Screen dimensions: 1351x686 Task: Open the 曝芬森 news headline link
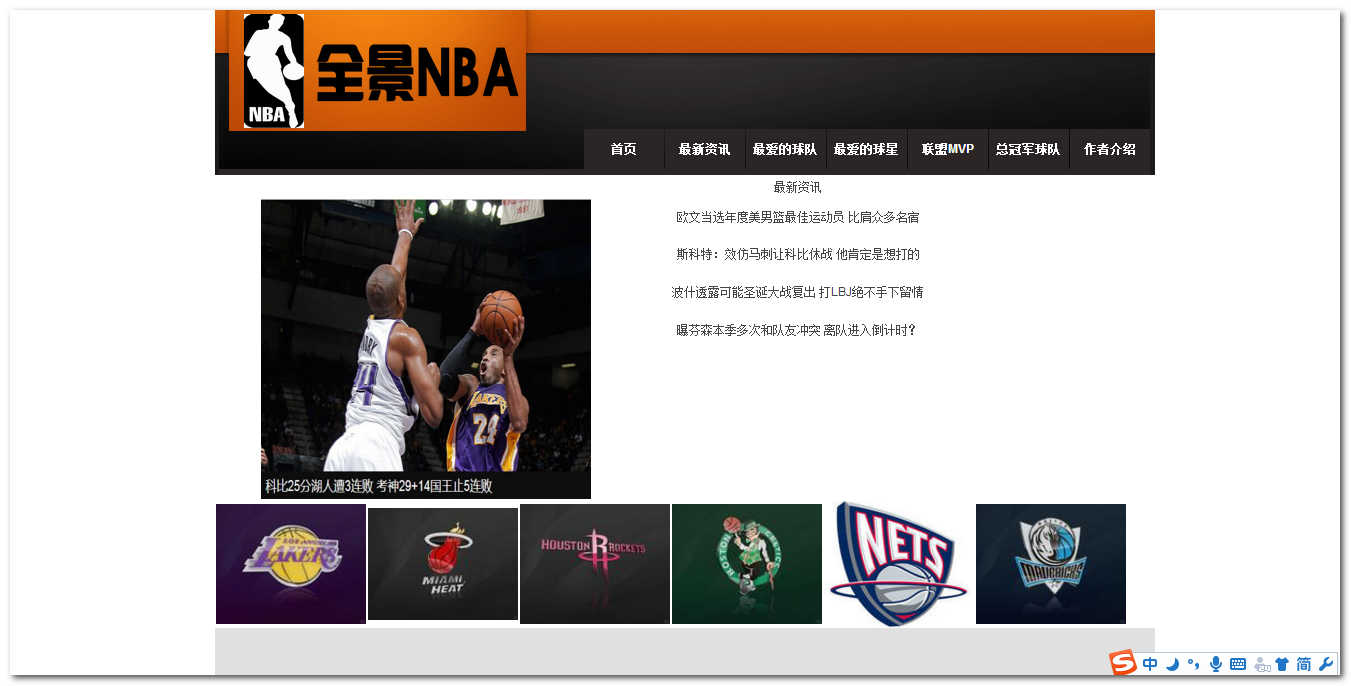click(x=796, y=329)
